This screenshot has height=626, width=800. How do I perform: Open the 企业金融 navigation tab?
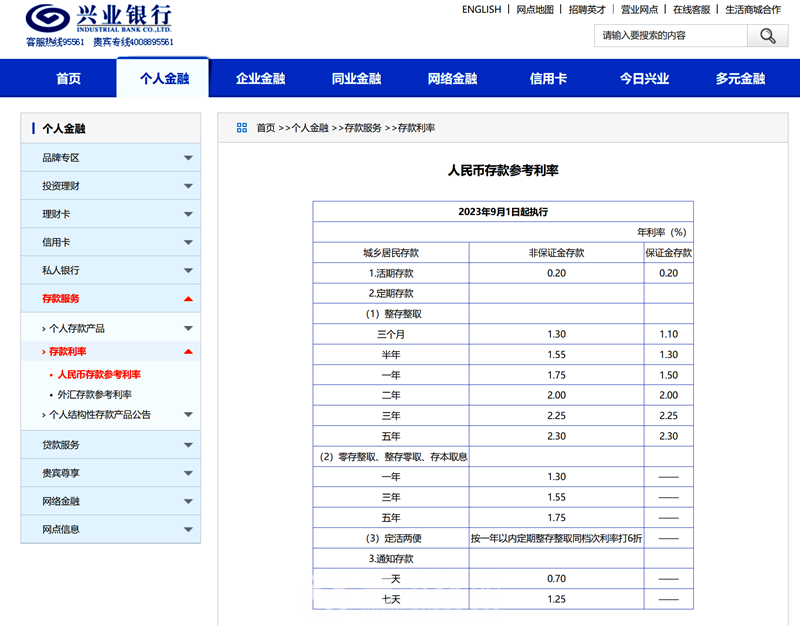tap(260, 79)
